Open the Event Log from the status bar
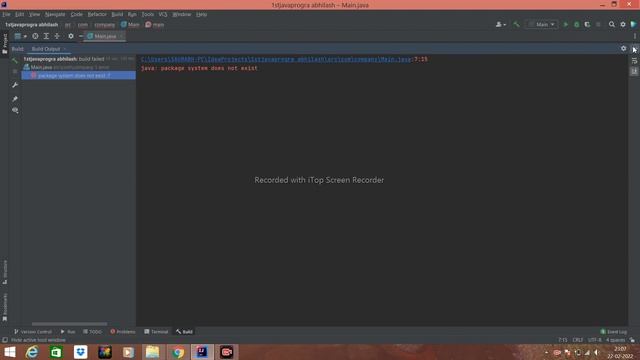Image resolution: width=640 pixels, height=360 pixels. (x=614, y=332)
